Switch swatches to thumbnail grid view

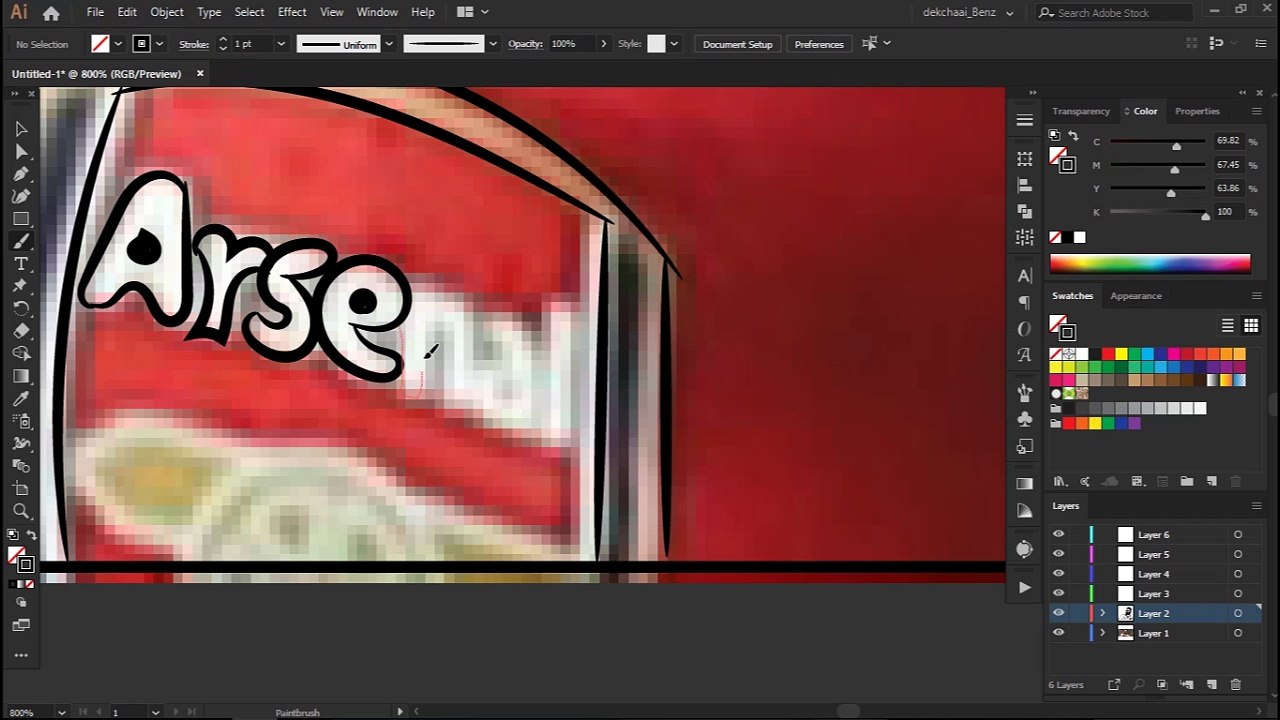[x=1250, y=326]
